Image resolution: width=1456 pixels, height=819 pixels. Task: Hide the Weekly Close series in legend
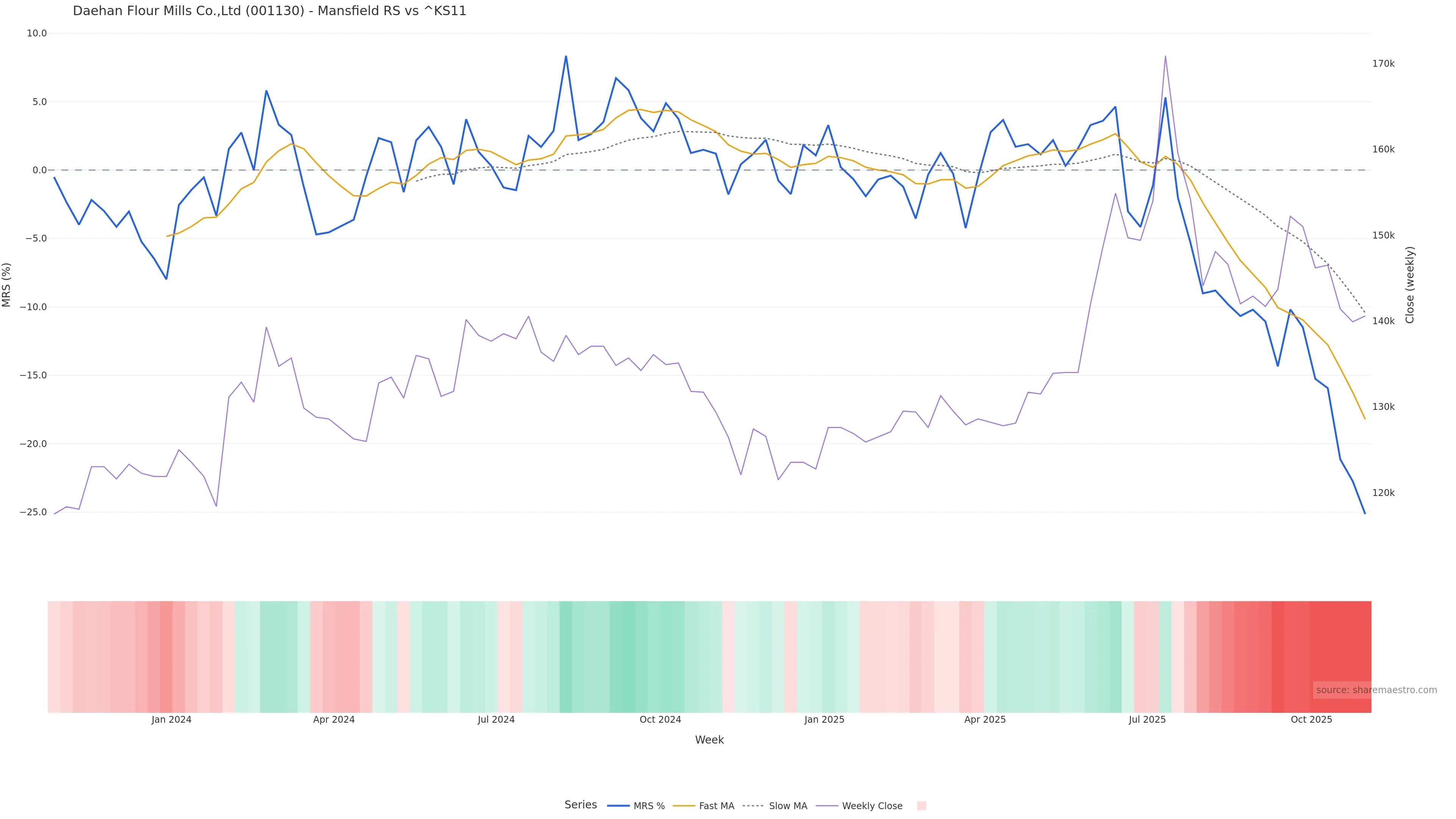tap(872, 806)
